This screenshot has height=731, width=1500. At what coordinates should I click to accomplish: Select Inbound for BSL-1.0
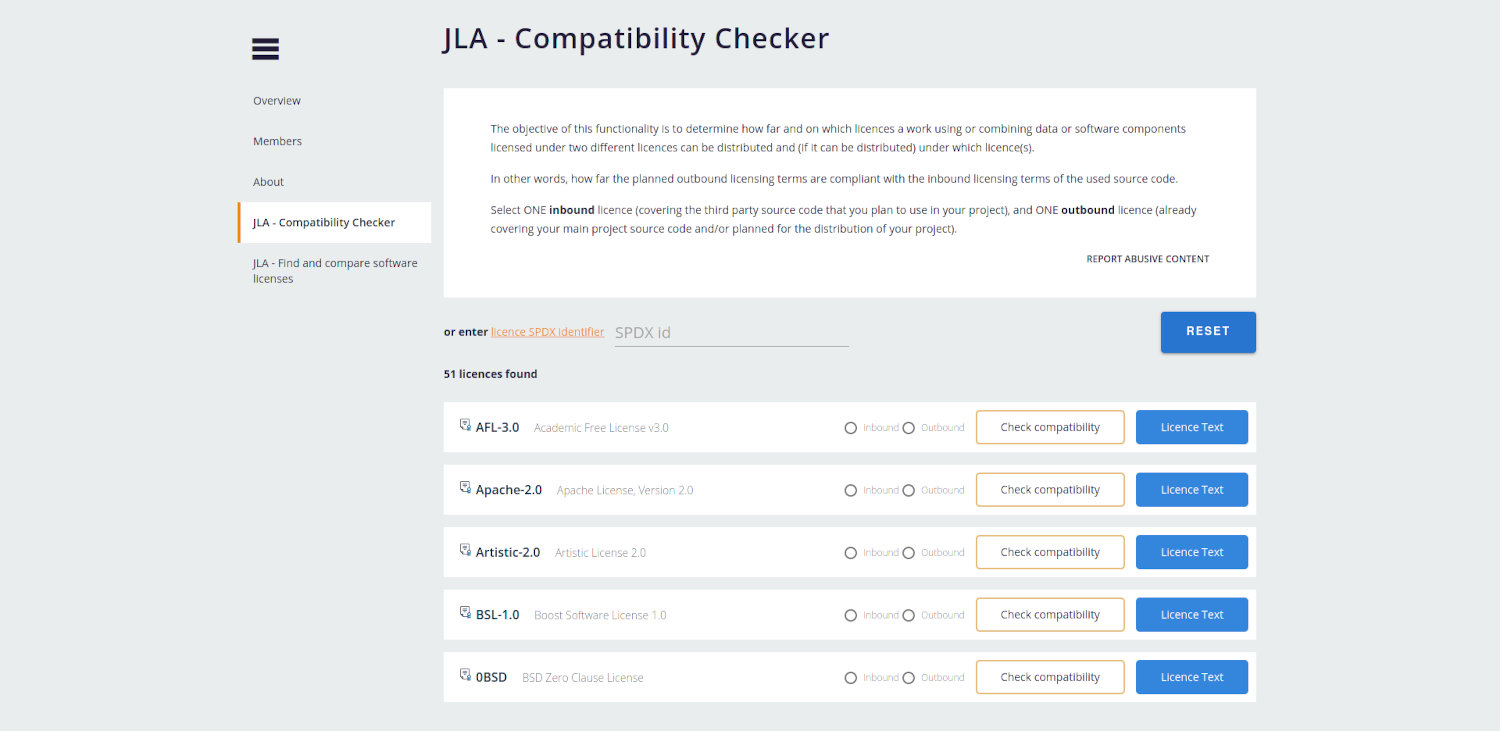pos(851,615)
